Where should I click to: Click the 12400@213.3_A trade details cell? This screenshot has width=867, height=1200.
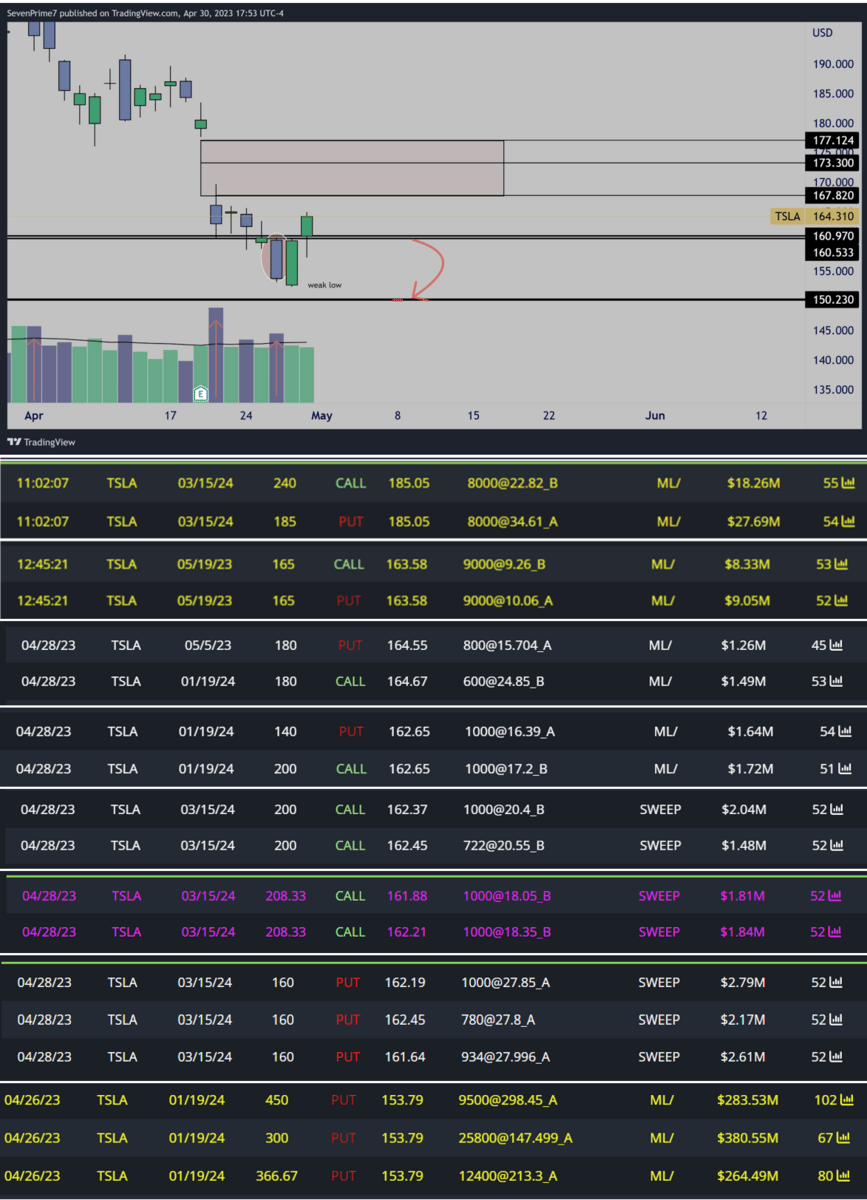click(x=508, y=1176)
